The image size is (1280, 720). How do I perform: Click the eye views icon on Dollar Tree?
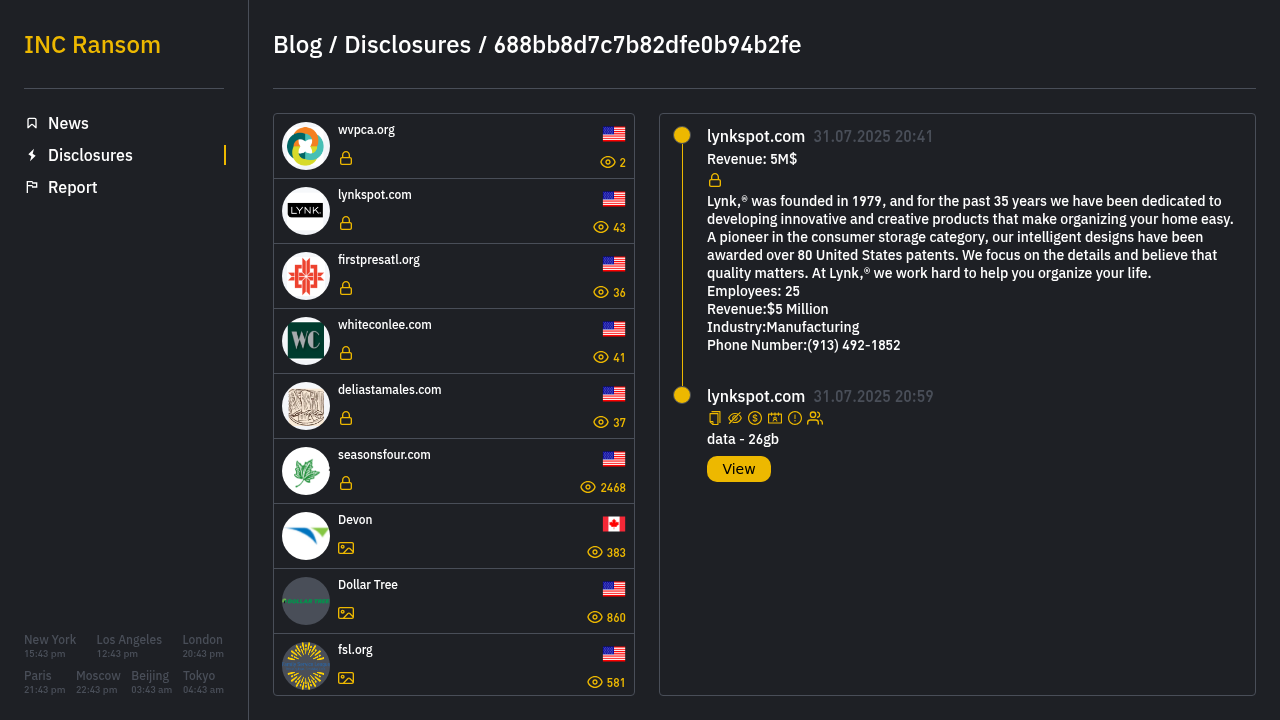(x=595, y=617)
